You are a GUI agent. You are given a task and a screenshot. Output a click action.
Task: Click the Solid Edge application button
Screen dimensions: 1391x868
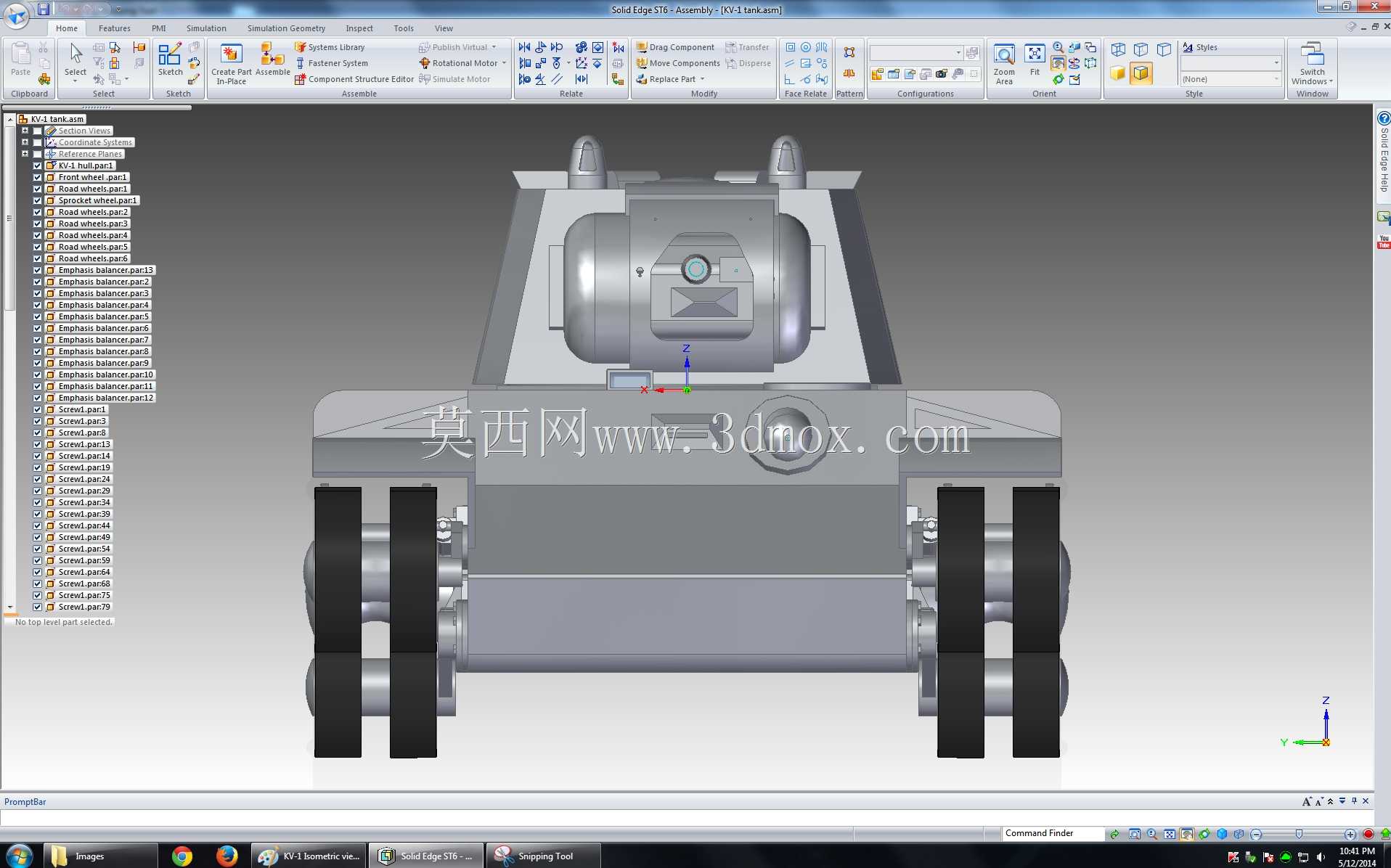pyautogui.click(x=16, y=15)
